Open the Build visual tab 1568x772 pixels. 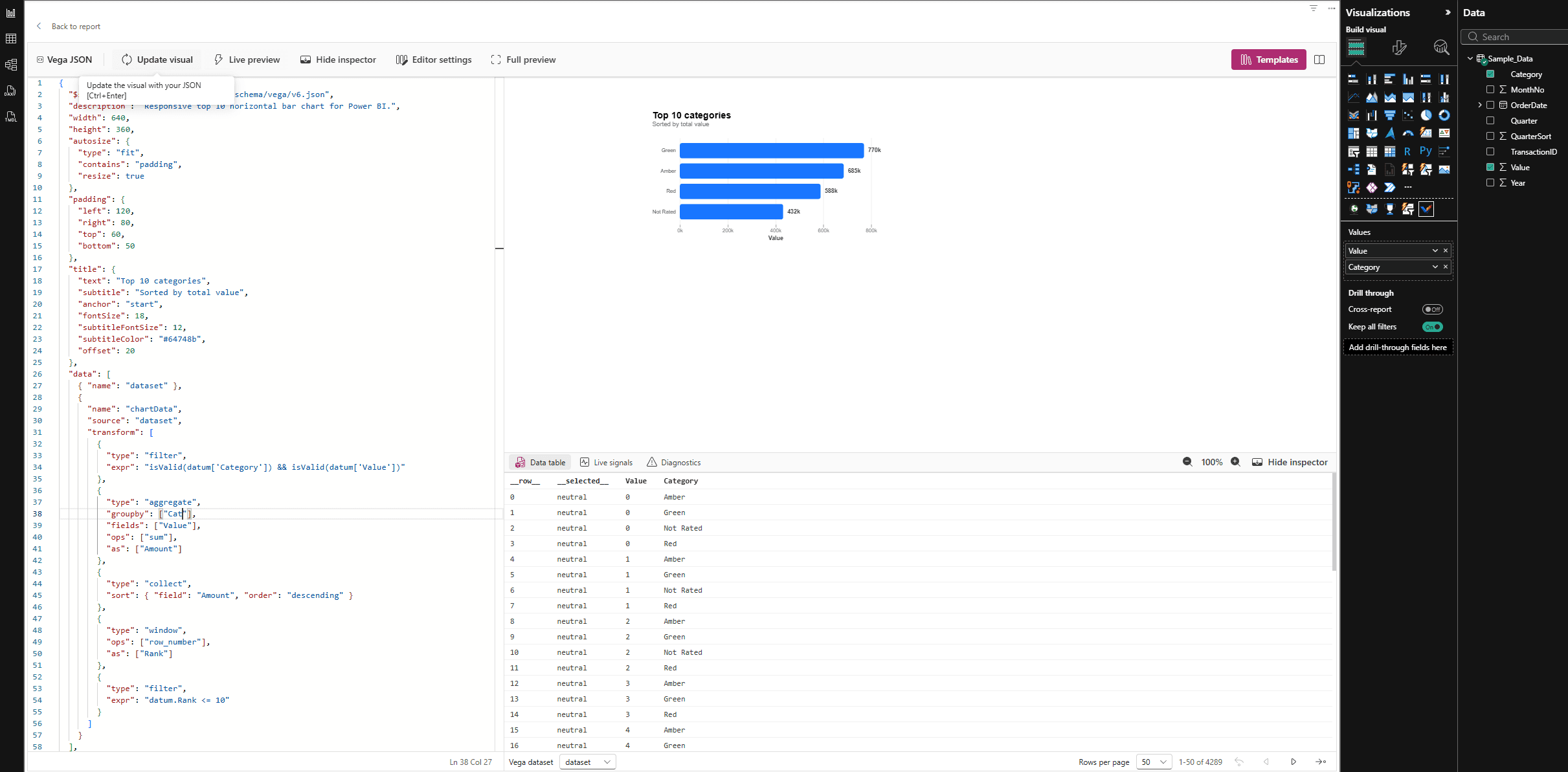point(1356,47)
